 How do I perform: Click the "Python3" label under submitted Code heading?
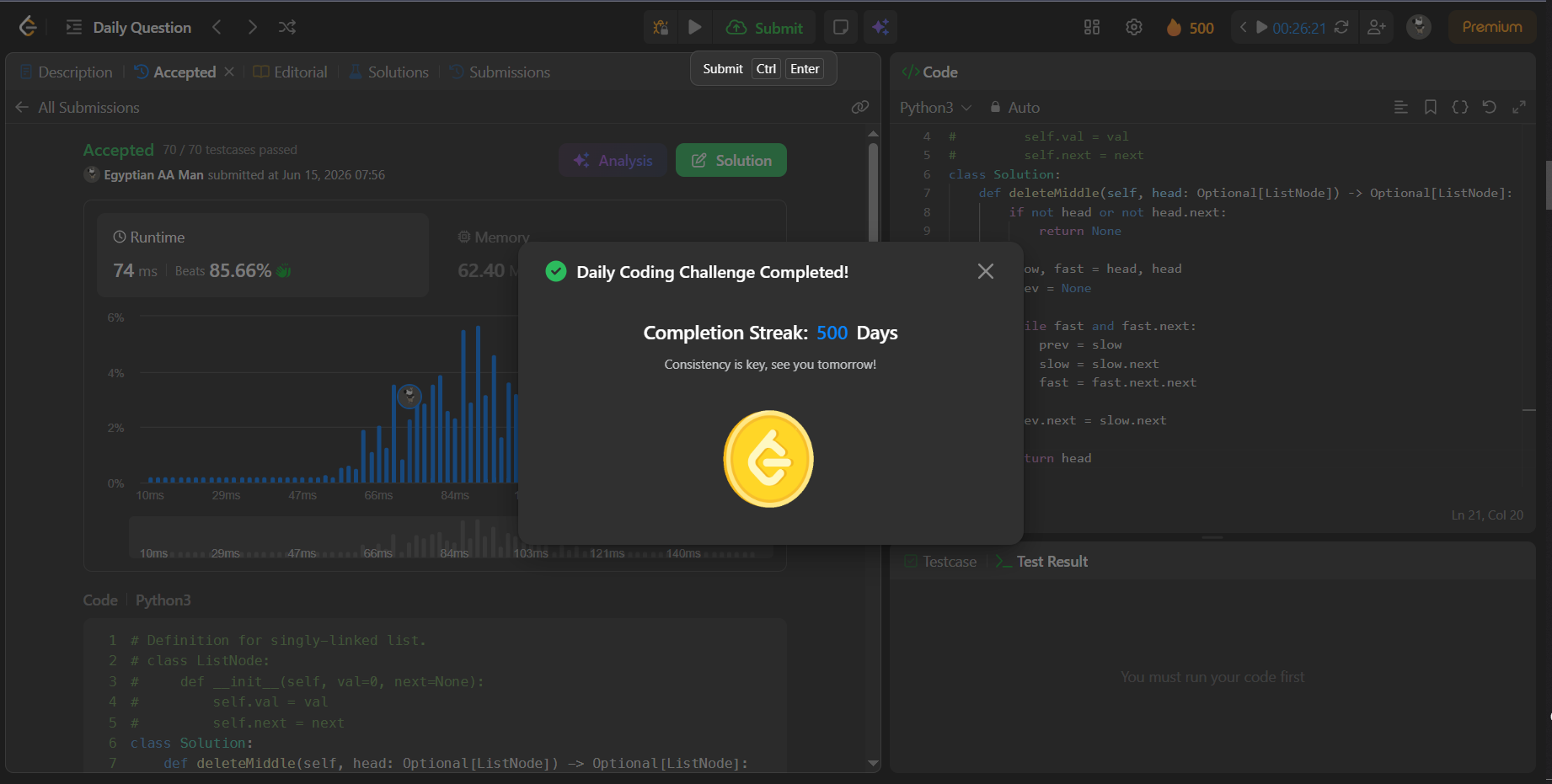pyautogui.click(x=163, y=600)
